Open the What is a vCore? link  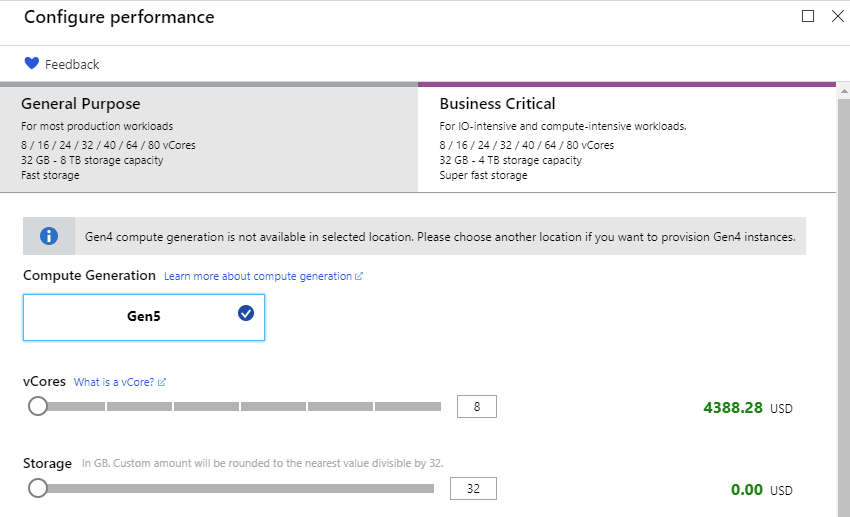pos(114,382)
